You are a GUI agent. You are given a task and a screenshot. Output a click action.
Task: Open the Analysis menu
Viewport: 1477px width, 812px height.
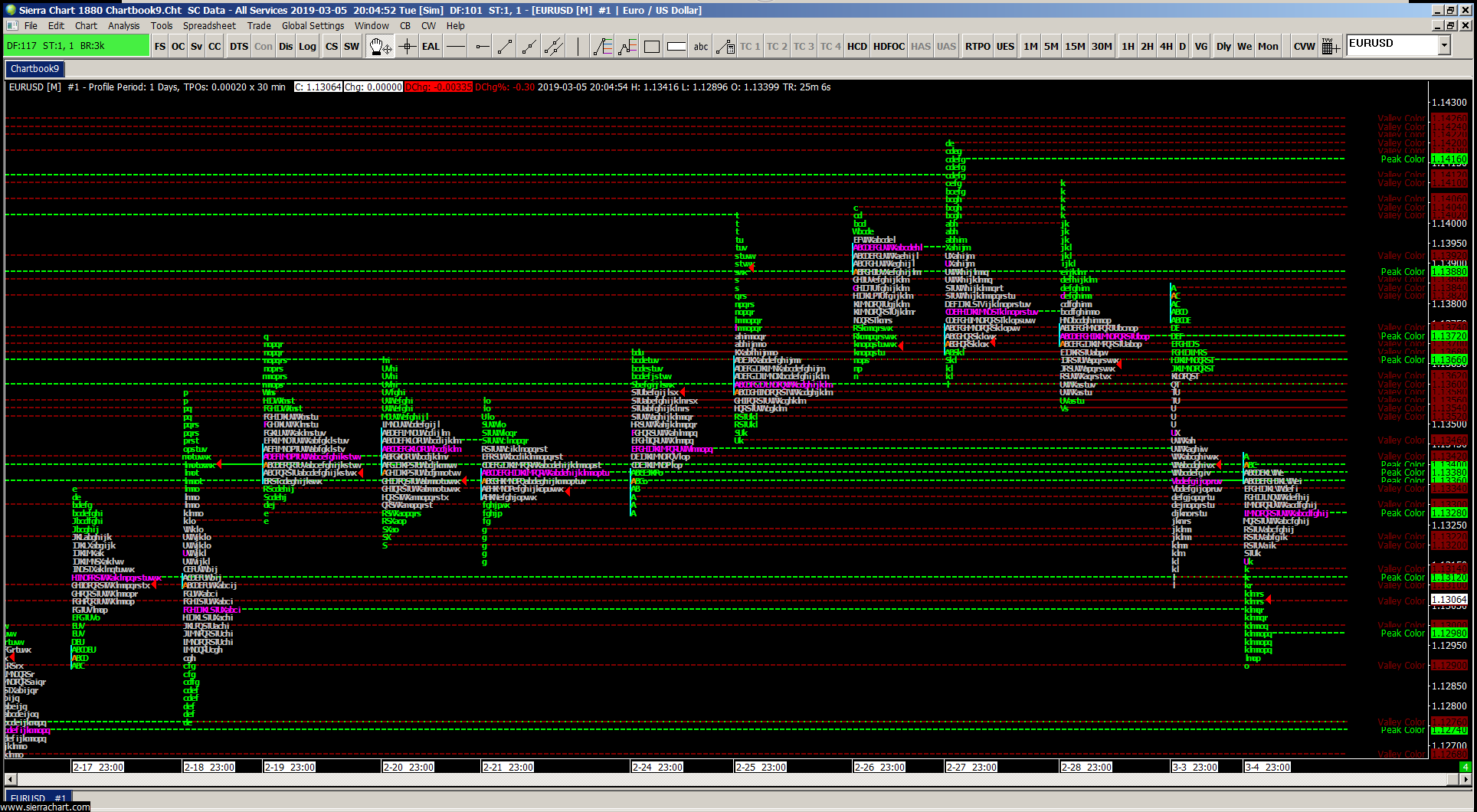[x=123, y=25]
